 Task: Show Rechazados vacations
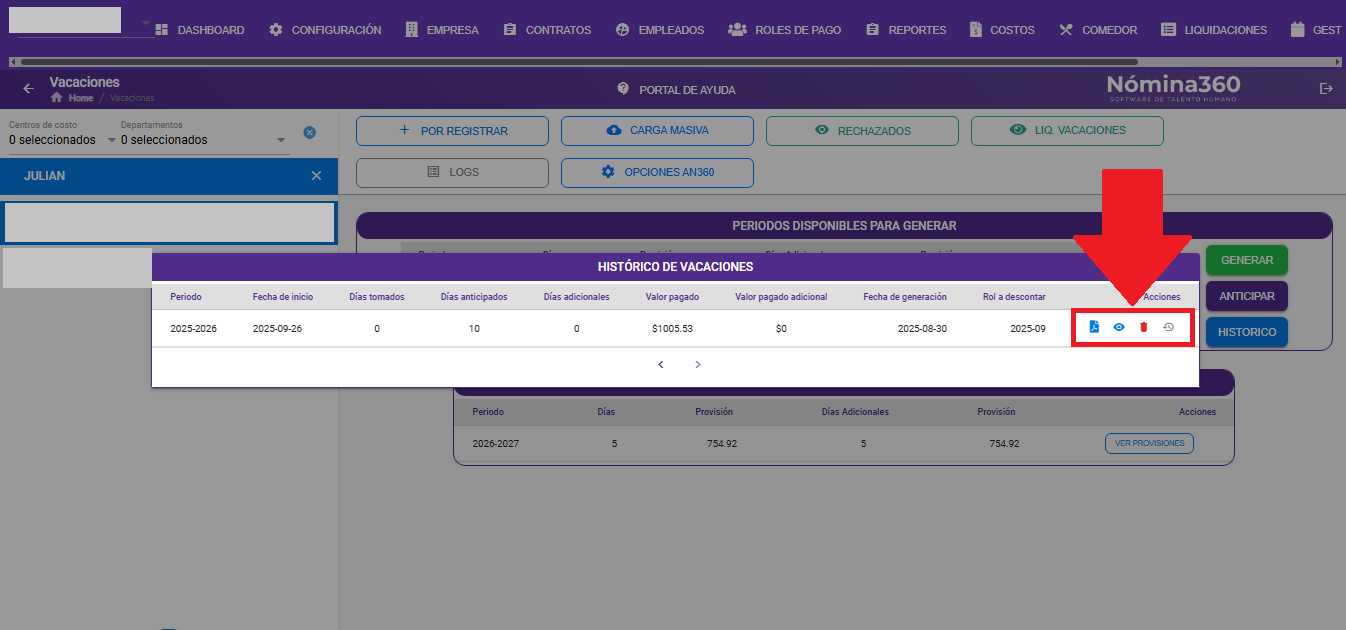862,131
